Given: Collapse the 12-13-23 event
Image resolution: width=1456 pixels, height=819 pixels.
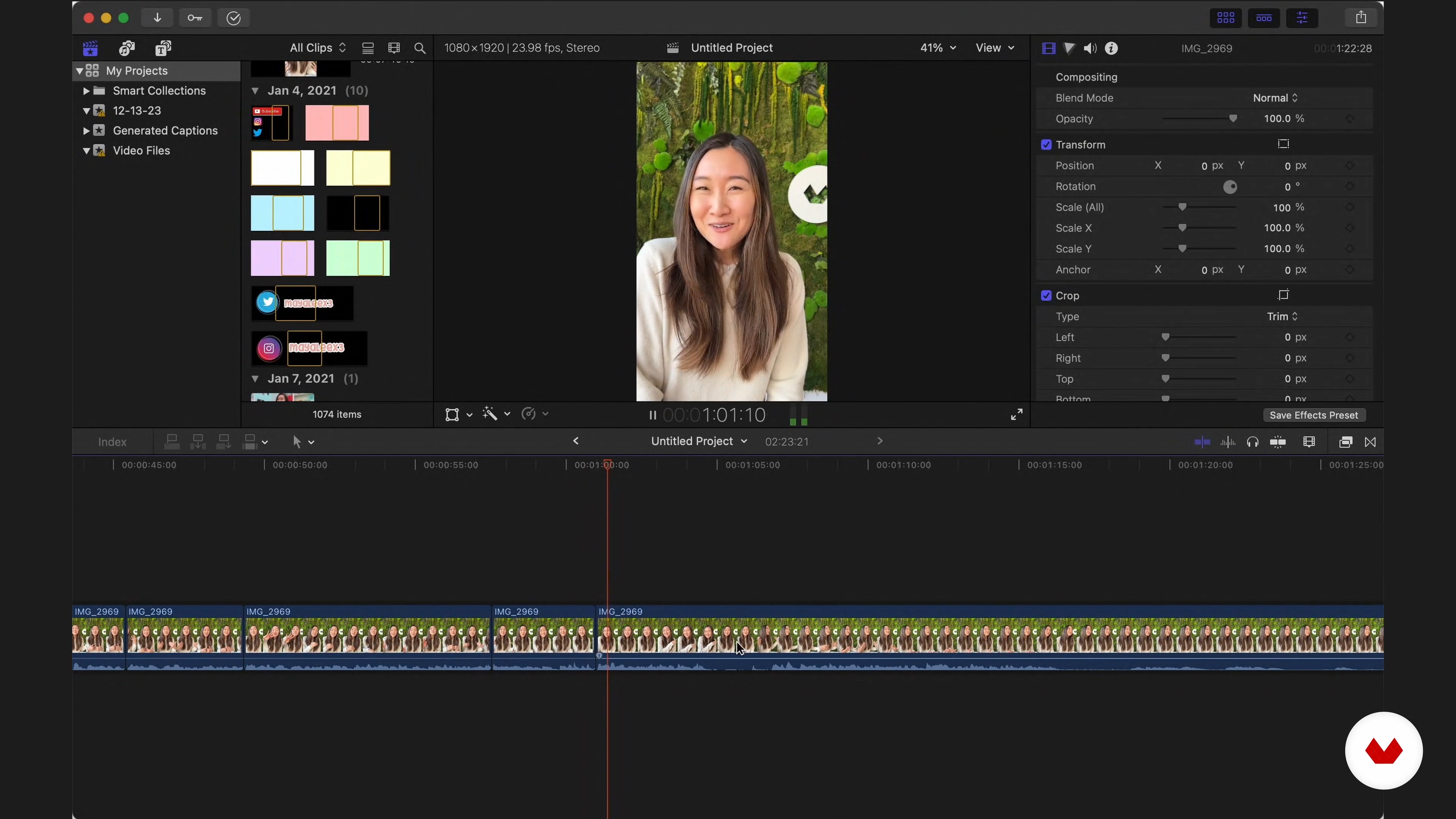Looking at the screenshot, I should [86, 111].
